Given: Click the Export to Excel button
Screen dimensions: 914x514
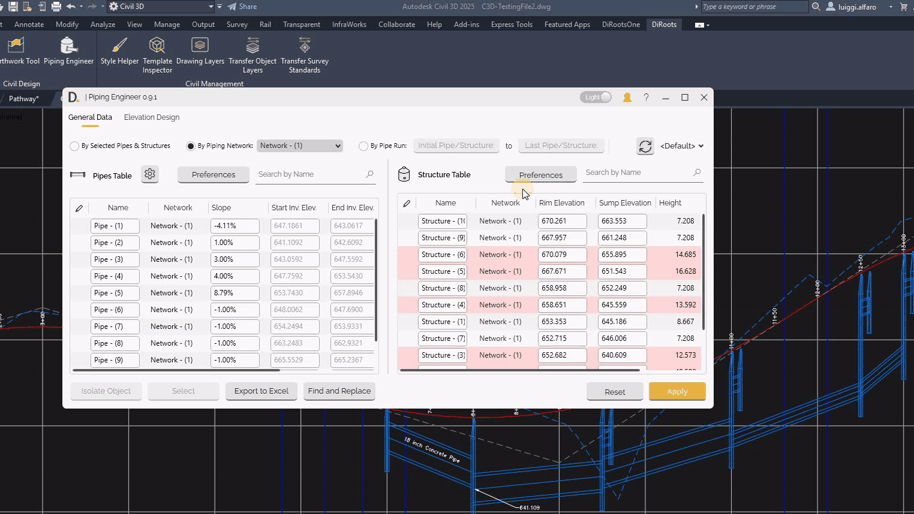Looking at the screenshot, I should tap(261, 391).
